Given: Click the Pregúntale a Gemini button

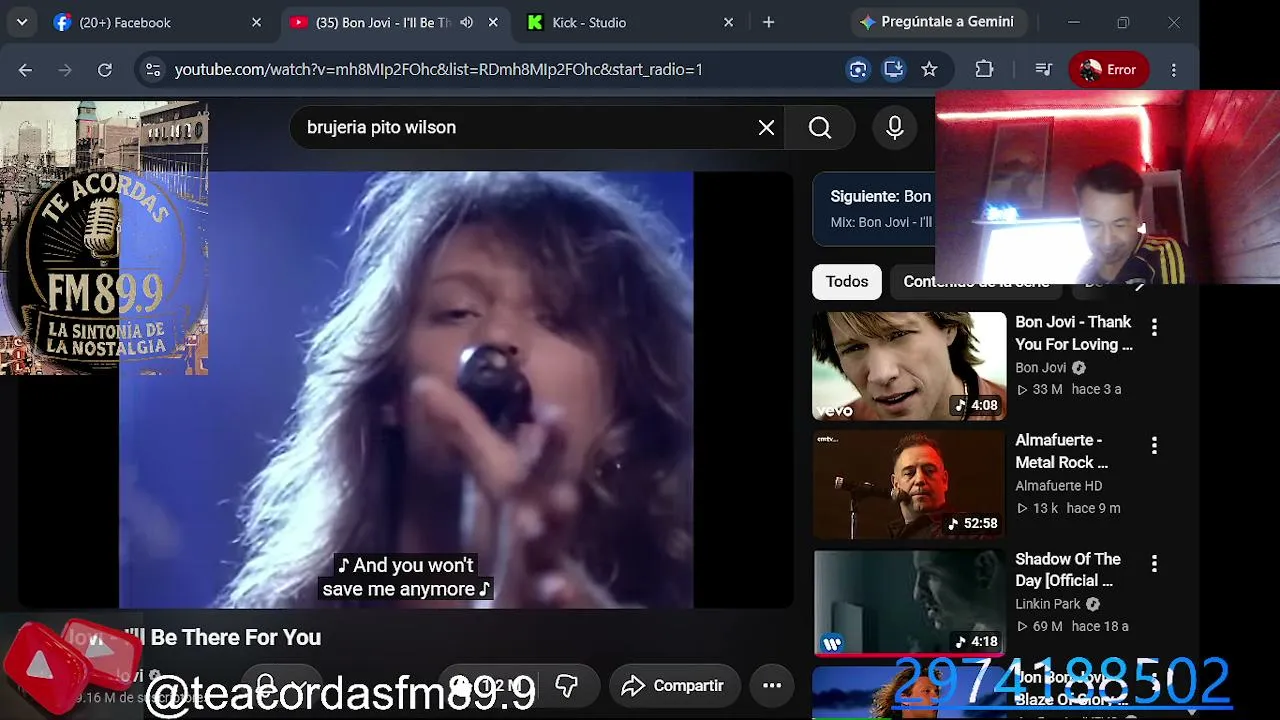Looking at the screenshot, I should click(x=937, y=22).
